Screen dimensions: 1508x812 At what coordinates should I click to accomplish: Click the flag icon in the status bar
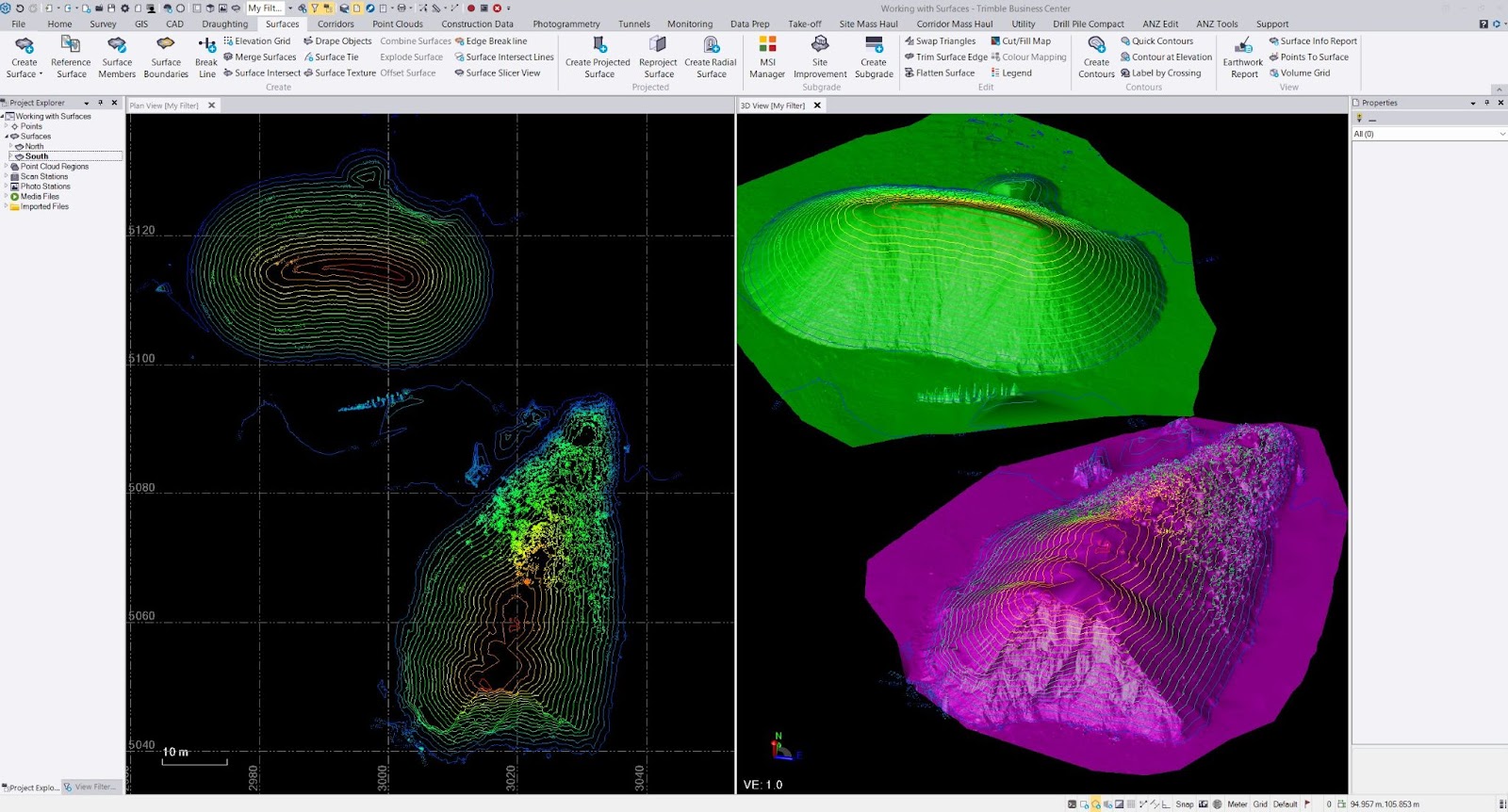point(1307,804)
